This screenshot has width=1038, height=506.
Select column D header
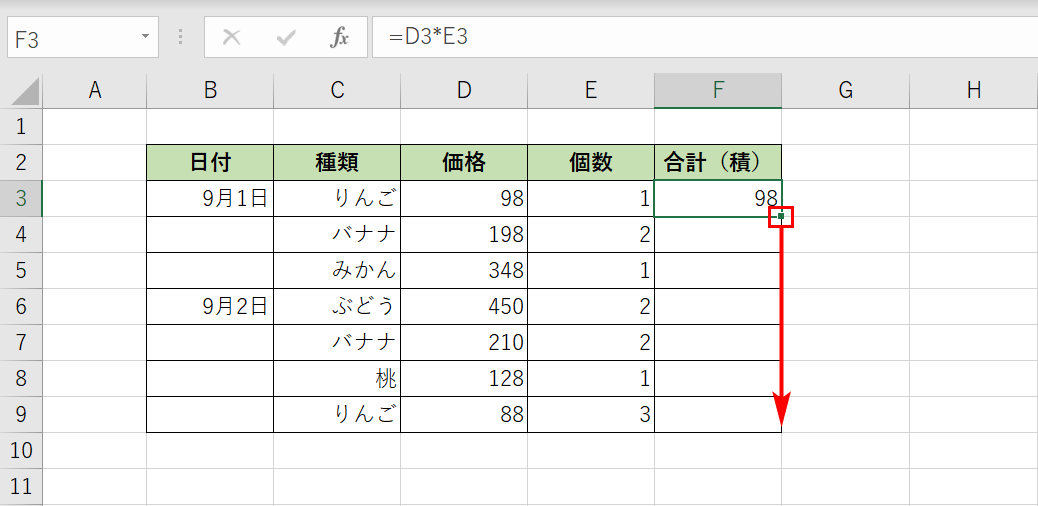464,91
